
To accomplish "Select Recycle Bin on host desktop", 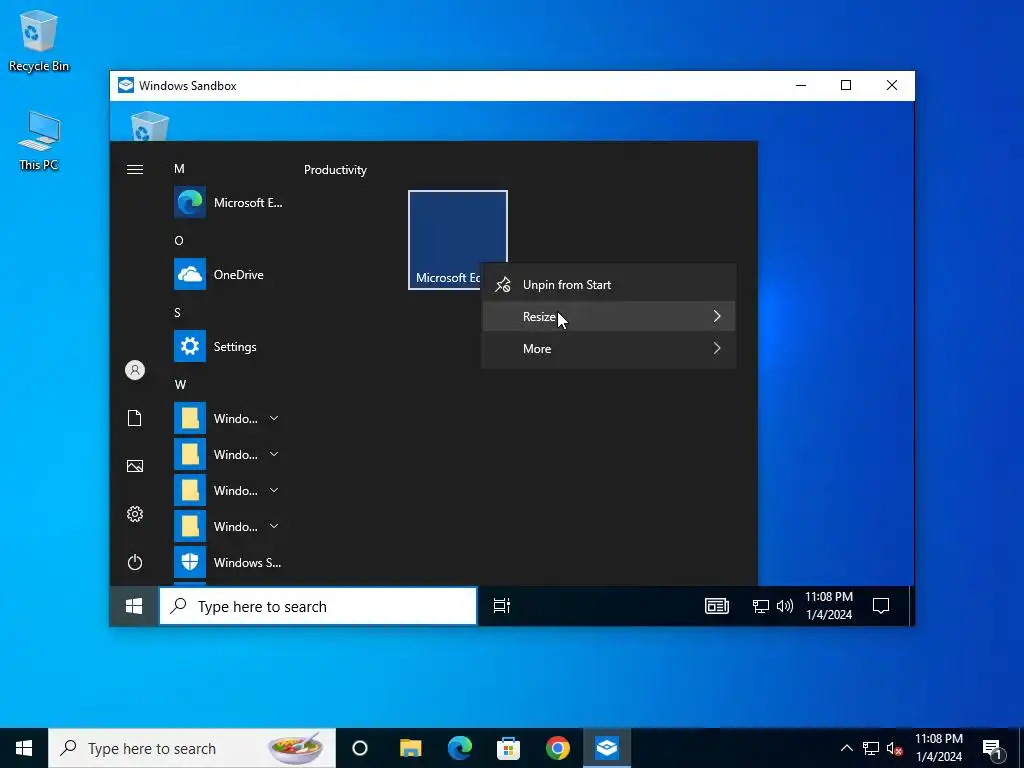I will pyautogui.click(x=39, y=40).
